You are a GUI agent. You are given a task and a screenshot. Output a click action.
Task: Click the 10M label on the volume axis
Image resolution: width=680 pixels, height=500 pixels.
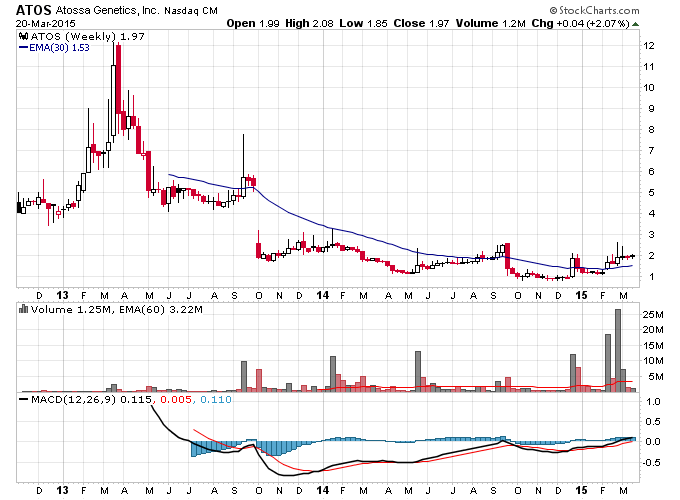pyautogui.click(x=653, y=360)
